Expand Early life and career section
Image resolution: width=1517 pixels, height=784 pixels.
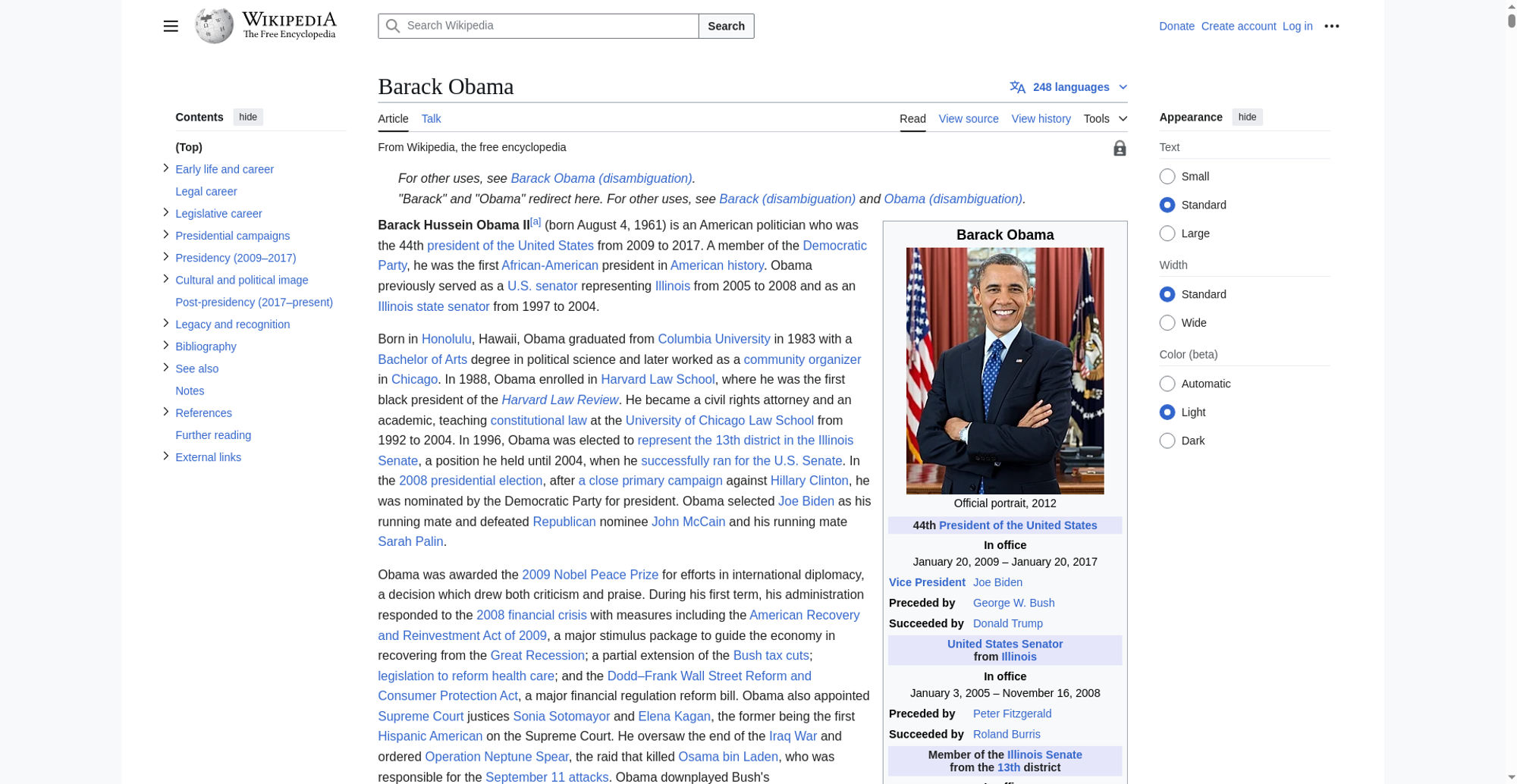[165, 168]
